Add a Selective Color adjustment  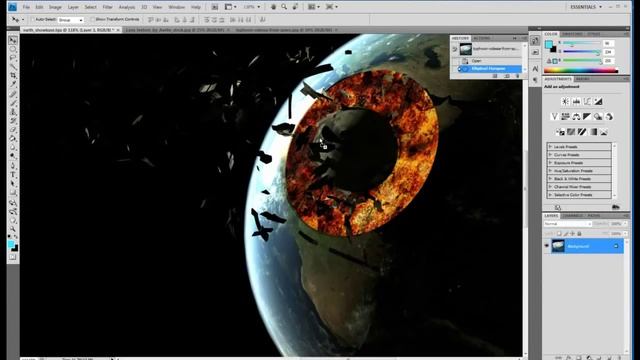tap(604, 132)
